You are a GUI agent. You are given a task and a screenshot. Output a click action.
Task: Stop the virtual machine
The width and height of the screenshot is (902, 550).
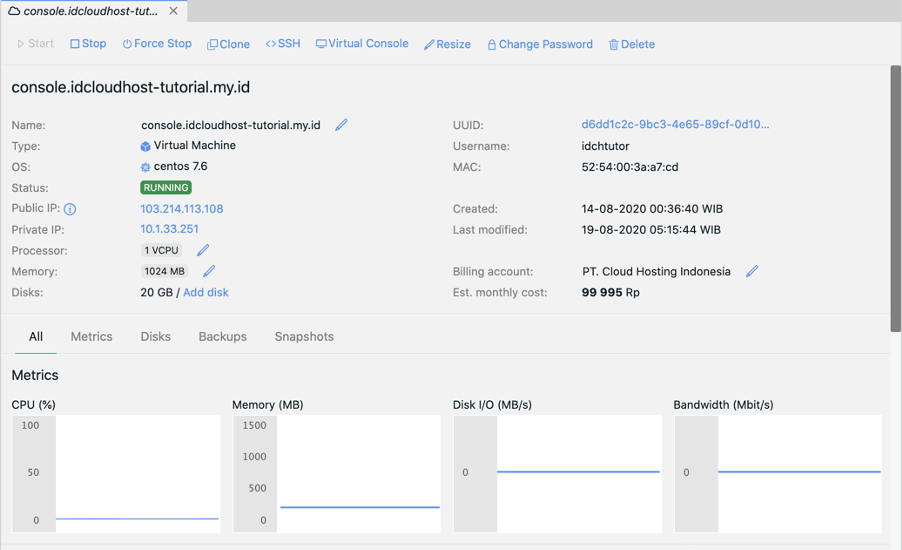(x=88, y=44)
